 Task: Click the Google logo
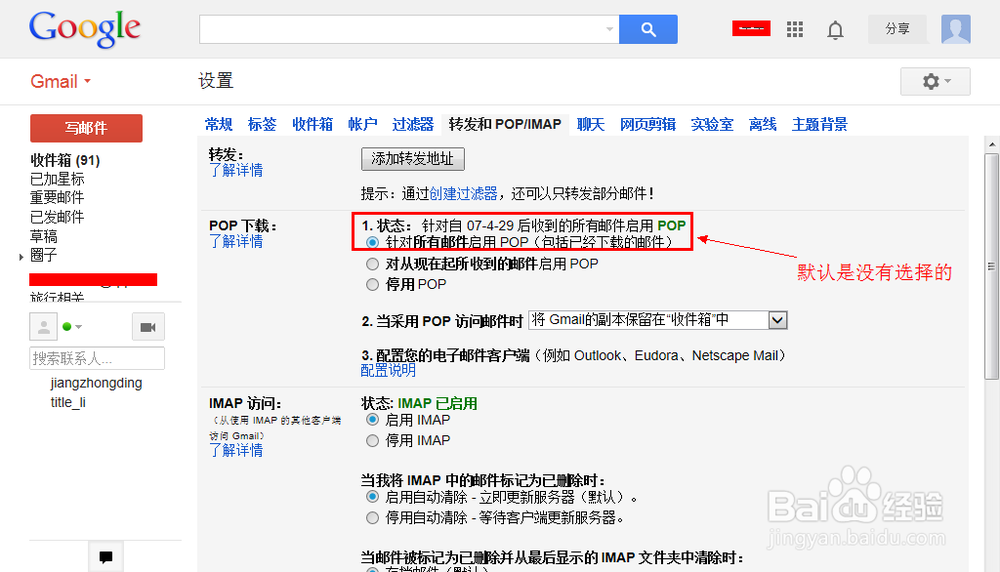[84, 29]
